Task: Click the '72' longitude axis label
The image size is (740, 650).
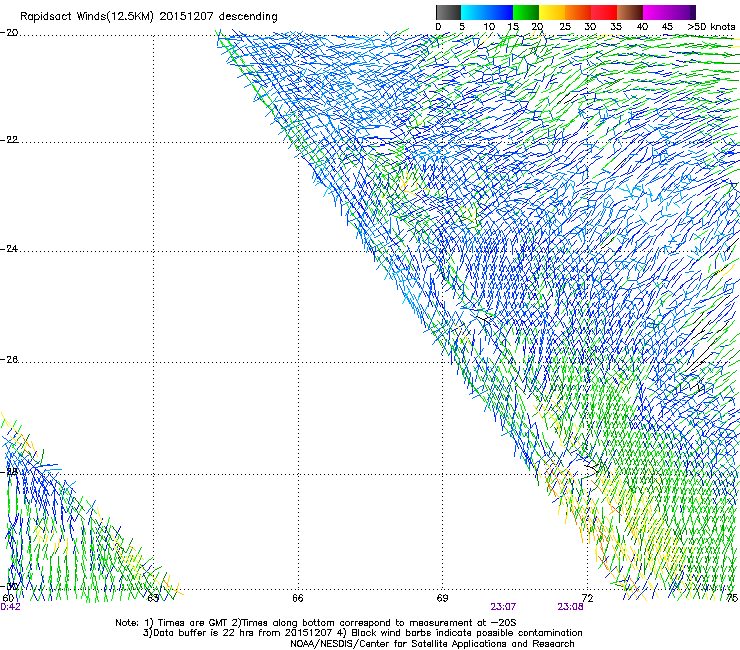Action: point(587,598)
